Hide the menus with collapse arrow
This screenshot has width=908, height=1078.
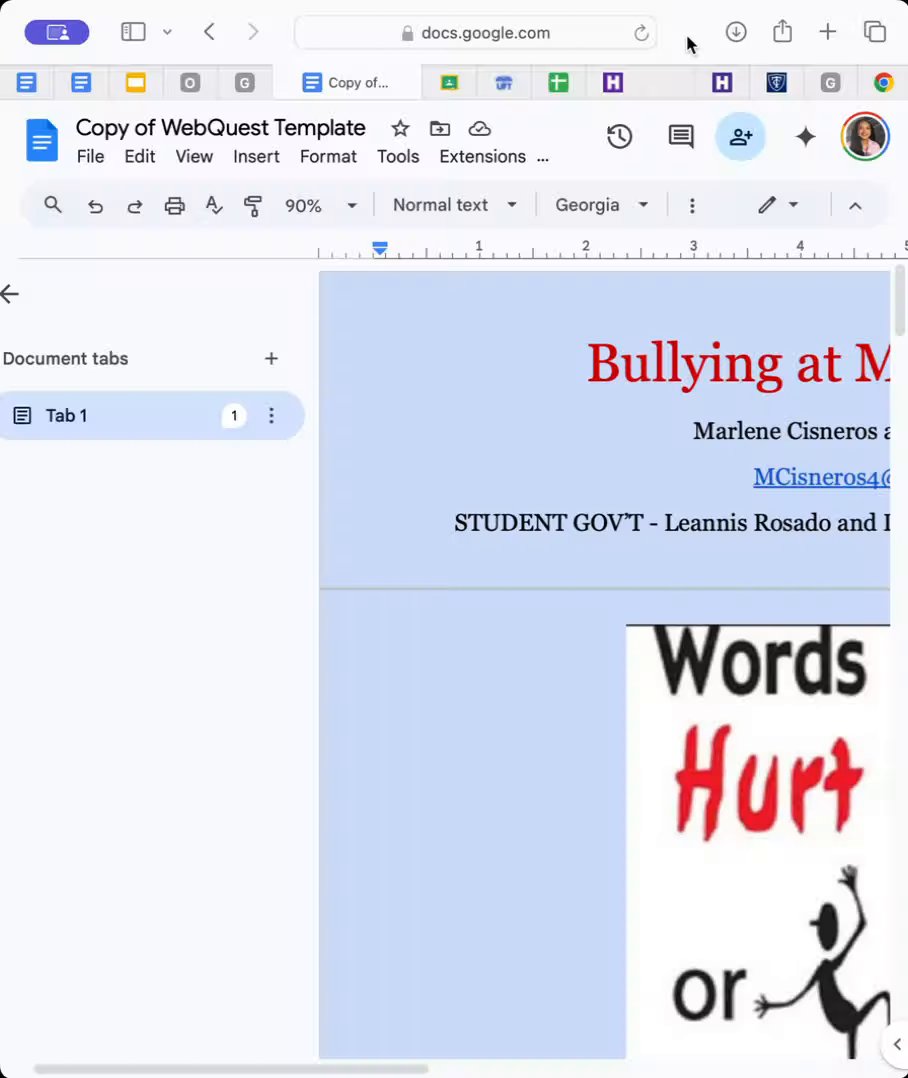pyautogui.click(x=855, y=206)
